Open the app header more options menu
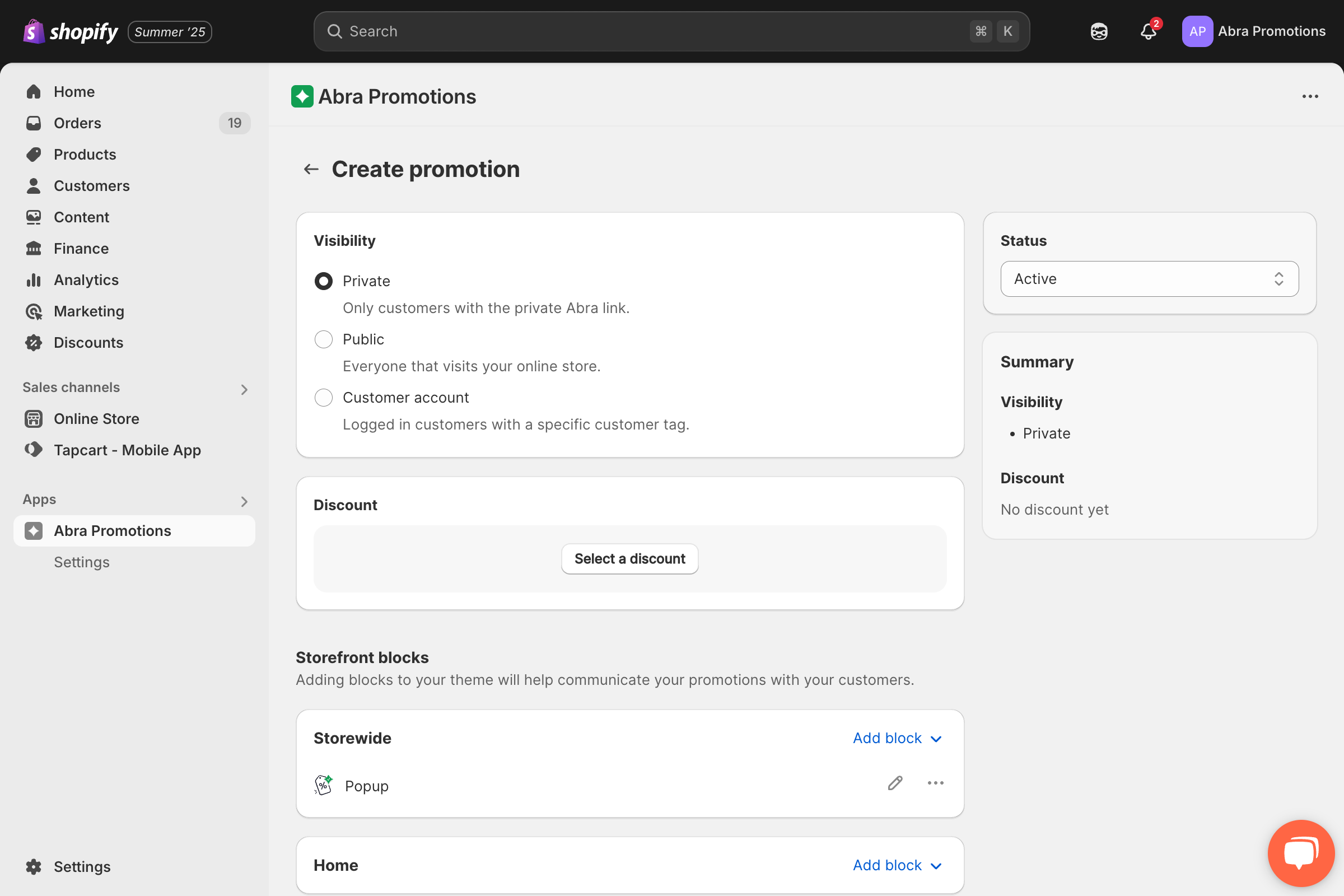 pos(1310,96)
